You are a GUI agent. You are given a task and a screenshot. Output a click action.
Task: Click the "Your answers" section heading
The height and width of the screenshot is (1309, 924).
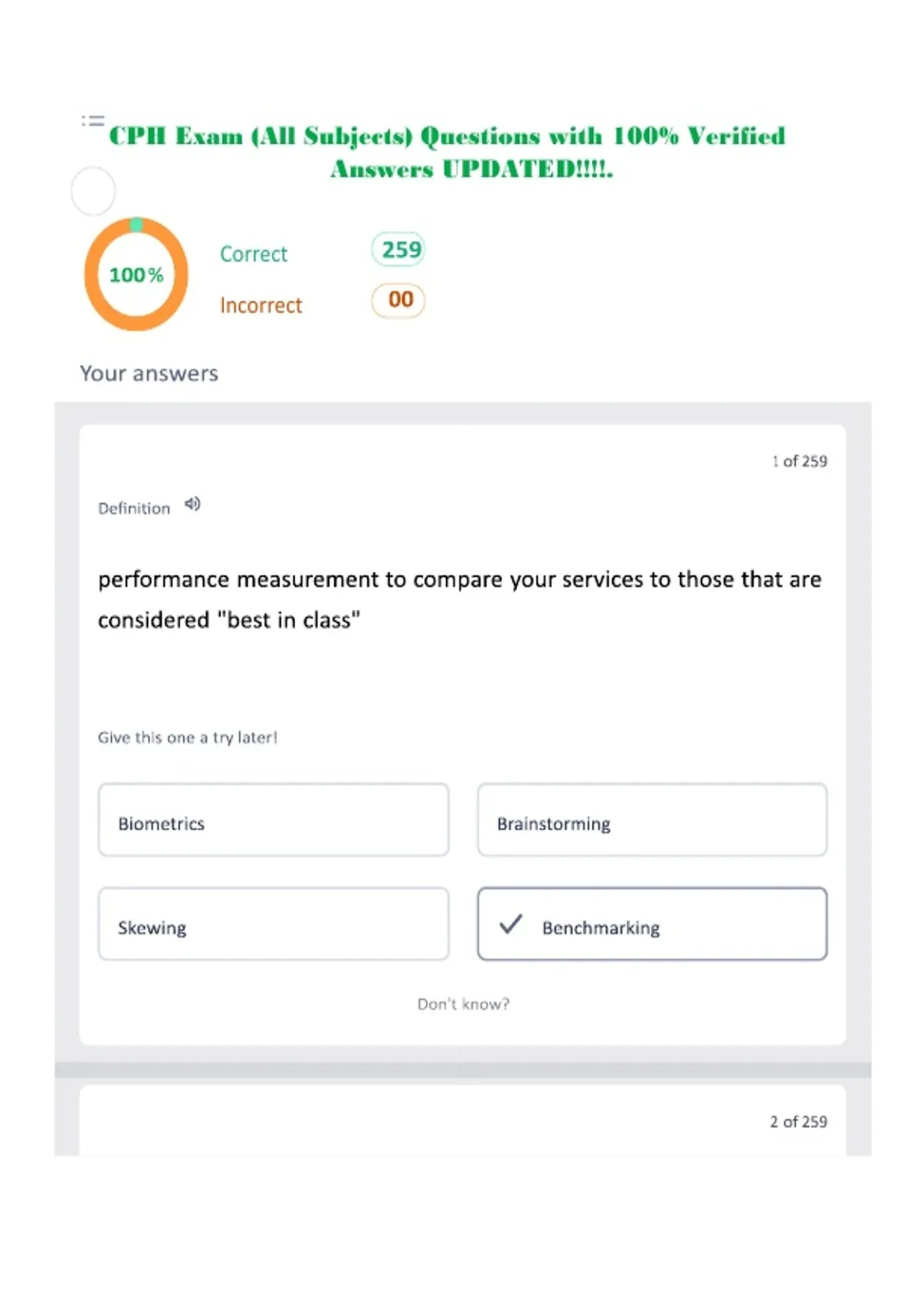[x=149, y=373]
